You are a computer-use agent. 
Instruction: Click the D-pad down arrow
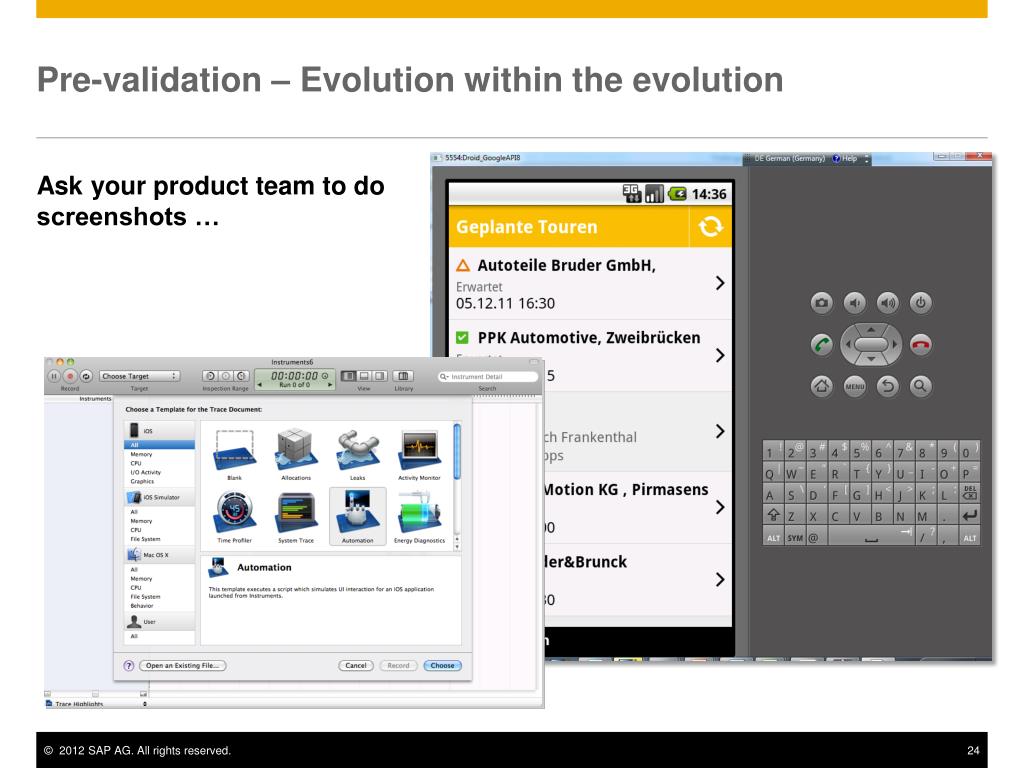[x=871, y=359]
